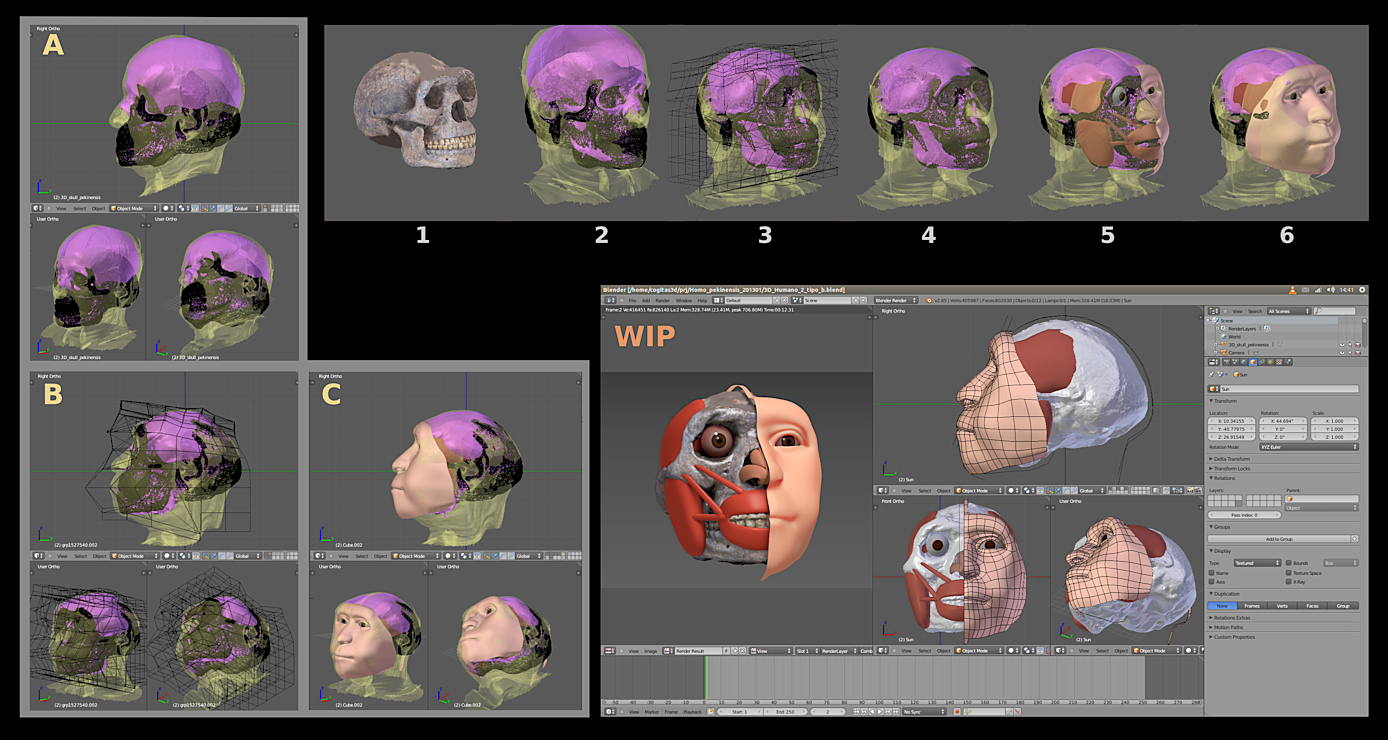Open the Rotation Mode XYZ Euler dropdown
Viewport: 1388px width, 740px height.
(x=1307, y=447)
